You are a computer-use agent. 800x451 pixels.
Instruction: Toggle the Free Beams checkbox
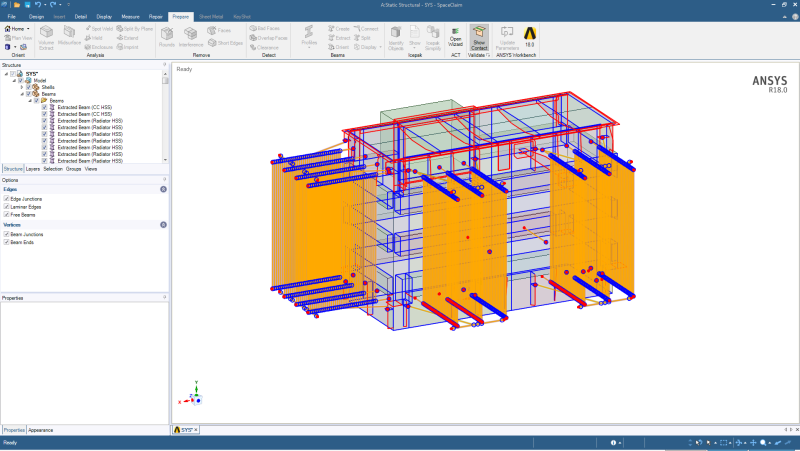coord(7,214)
